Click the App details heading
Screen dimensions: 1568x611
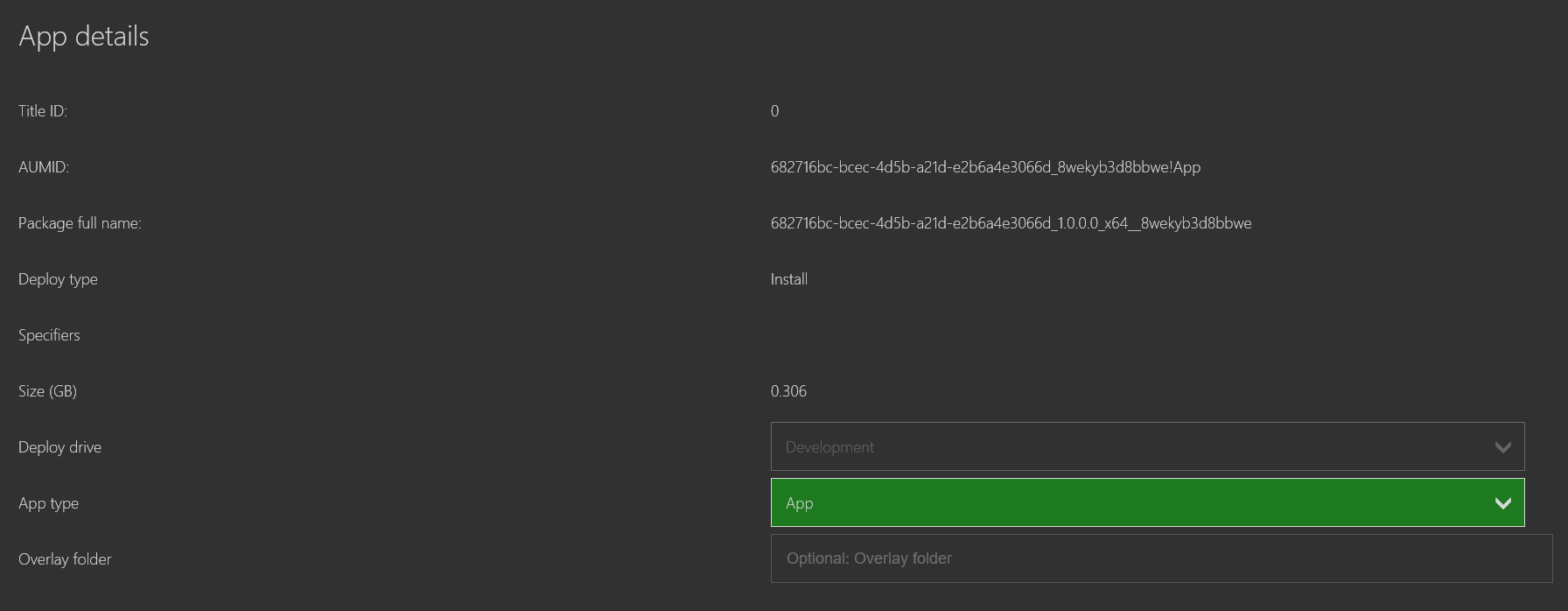(84, 37)
